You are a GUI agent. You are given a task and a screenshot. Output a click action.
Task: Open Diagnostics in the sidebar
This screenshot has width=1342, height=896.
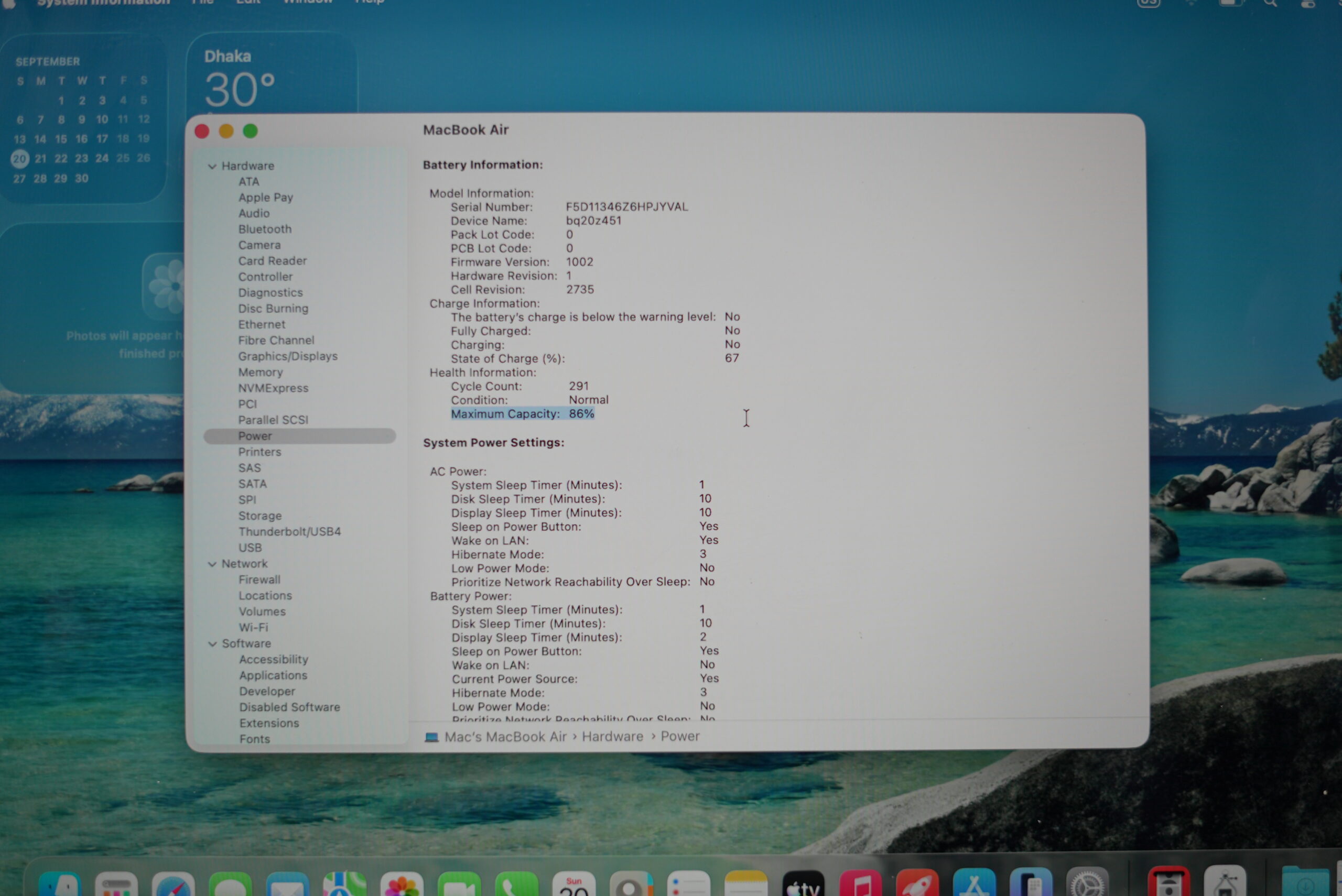click(x=270, y=293)
